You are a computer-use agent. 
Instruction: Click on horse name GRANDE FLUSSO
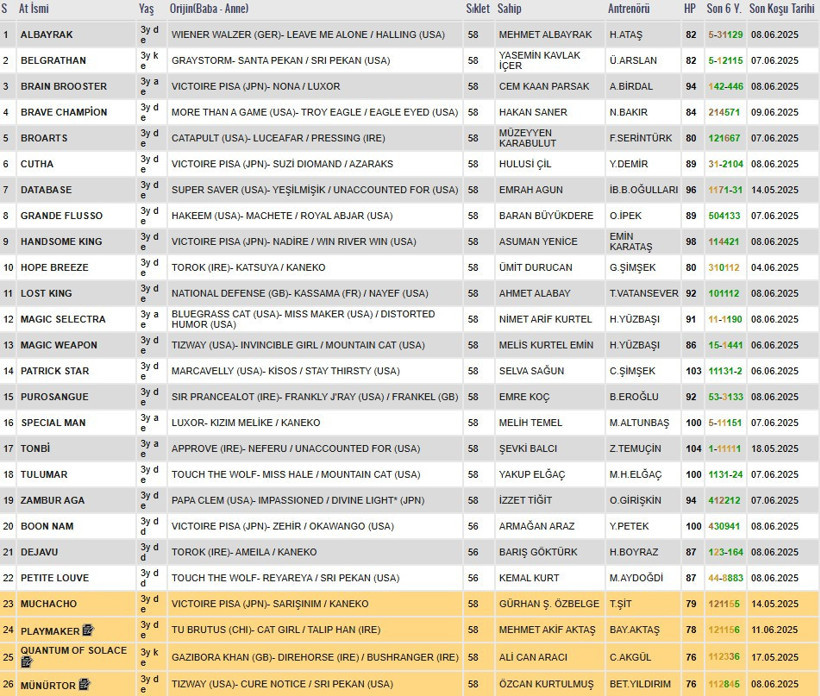pos(61,216)
